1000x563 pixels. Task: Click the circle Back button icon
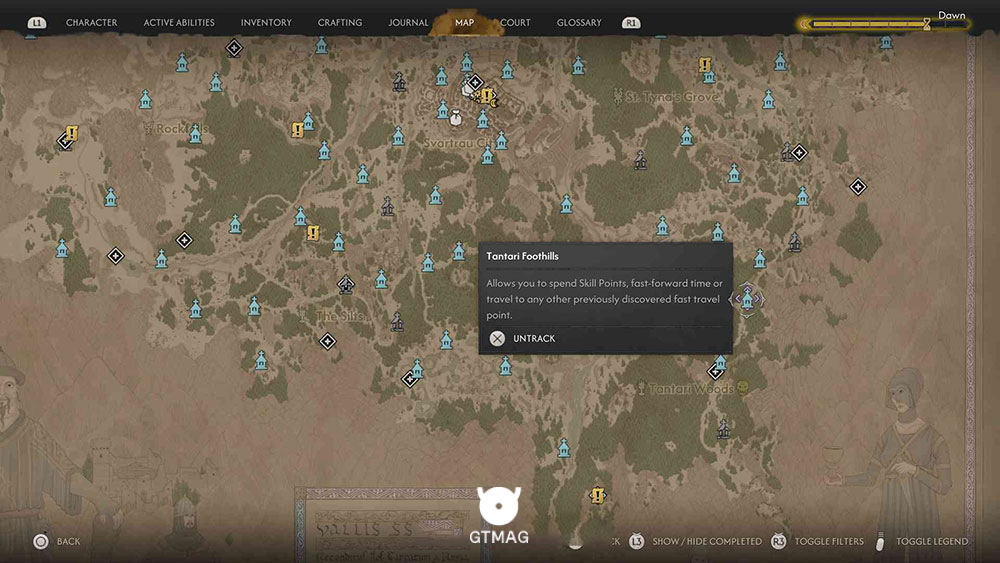point(41,541)
